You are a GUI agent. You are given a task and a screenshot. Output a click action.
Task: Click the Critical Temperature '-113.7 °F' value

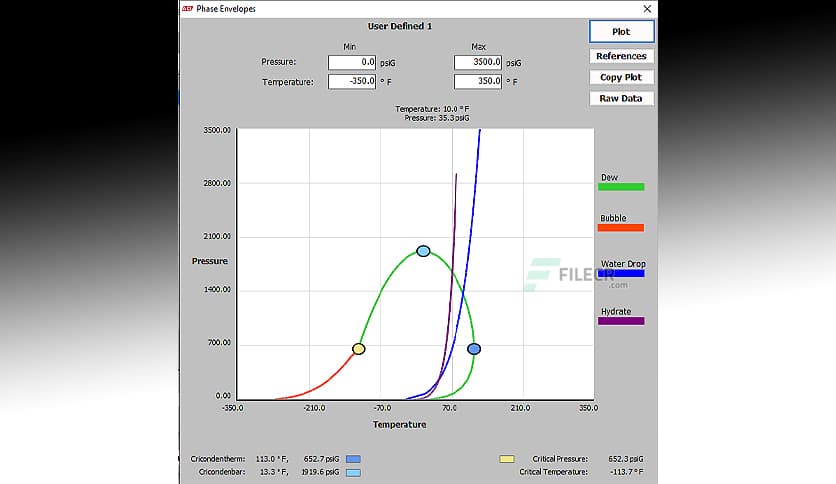[x=626, y=472]
